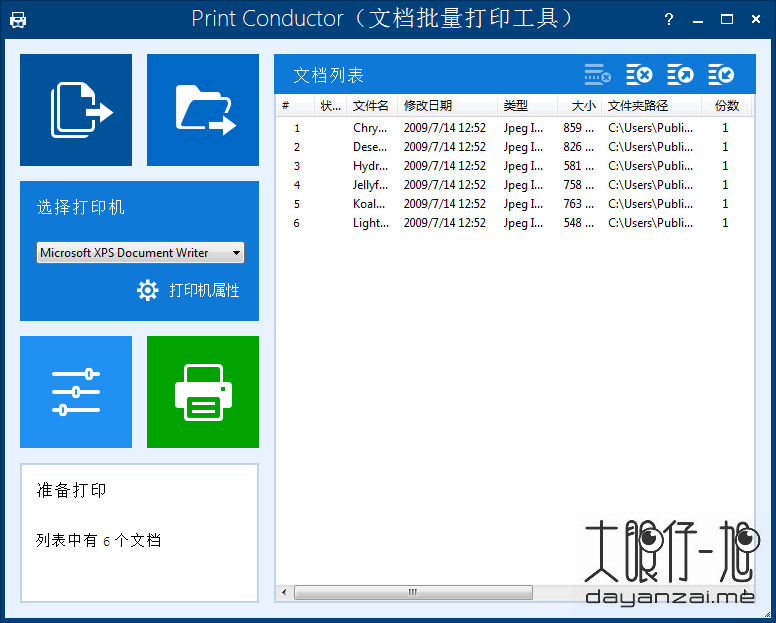Viewport: 776px width, 623px height.
Task: Maximize the Print Conductor window
Action: coord(727,19)
